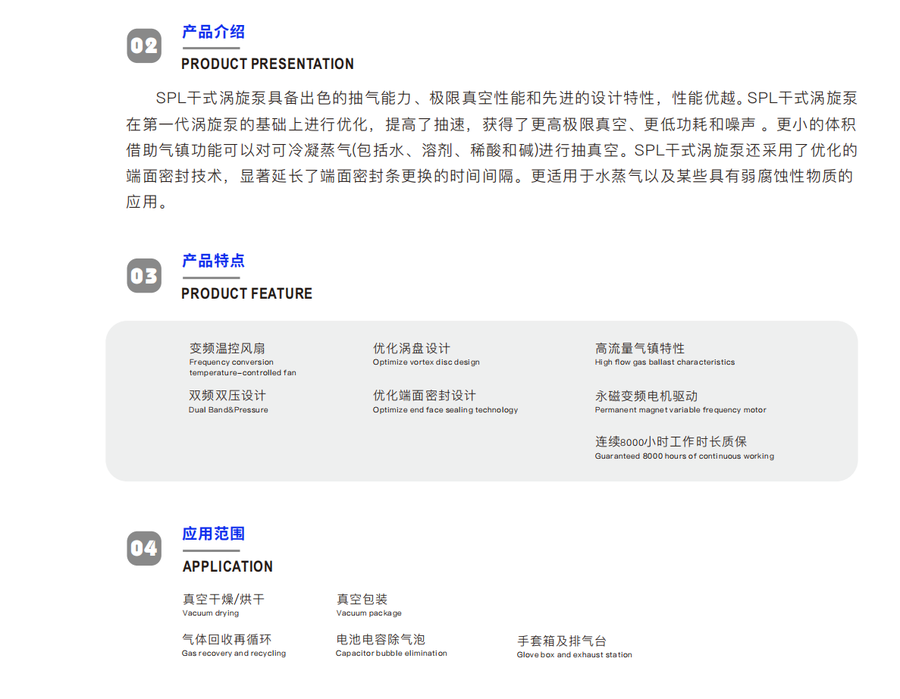Click the 02 section number badge
The width and height of the screenshot is (900, 699).
tap(144, 46)
